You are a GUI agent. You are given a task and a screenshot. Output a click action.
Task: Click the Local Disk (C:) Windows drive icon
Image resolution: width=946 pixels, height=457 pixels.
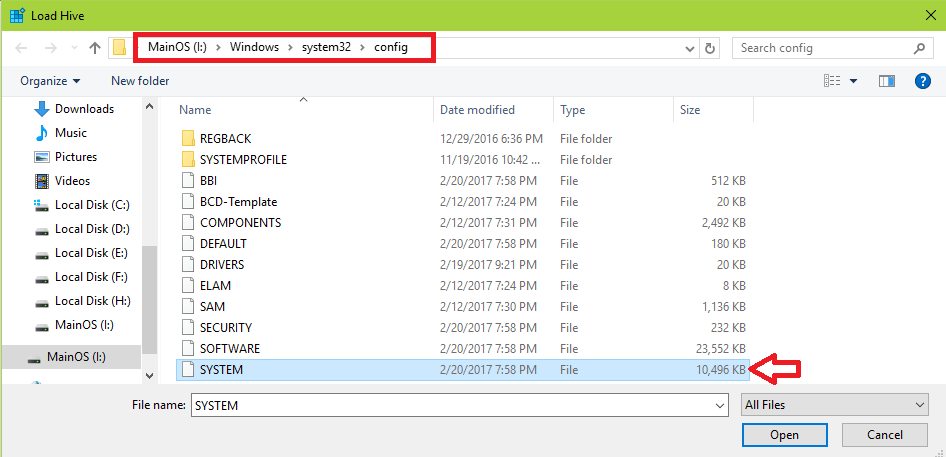point(42,205)
